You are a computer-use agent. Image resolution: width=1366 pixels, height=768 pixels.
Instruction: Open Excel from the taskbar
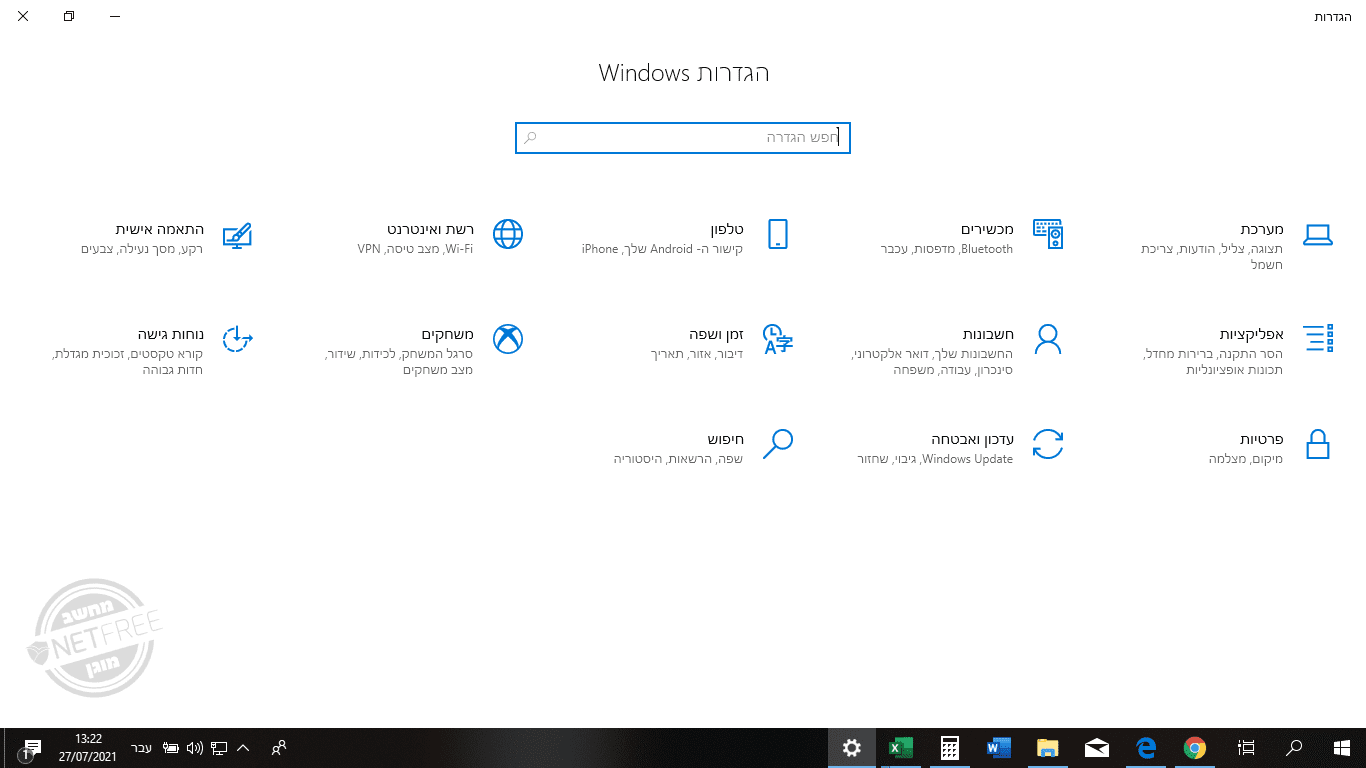[x=901, y=748]
